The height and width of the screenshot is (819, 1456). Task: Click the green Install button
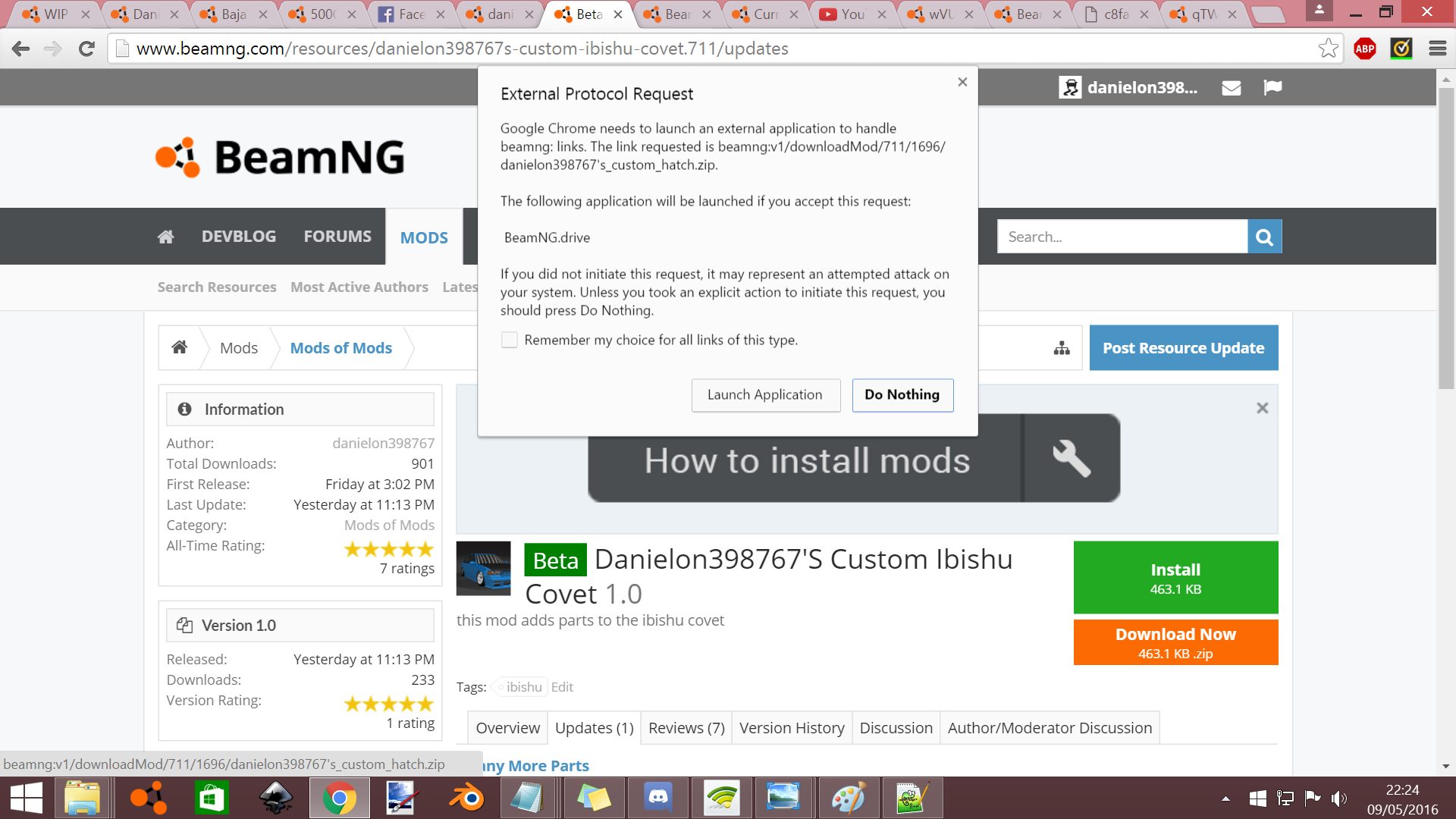point(1175,577)
